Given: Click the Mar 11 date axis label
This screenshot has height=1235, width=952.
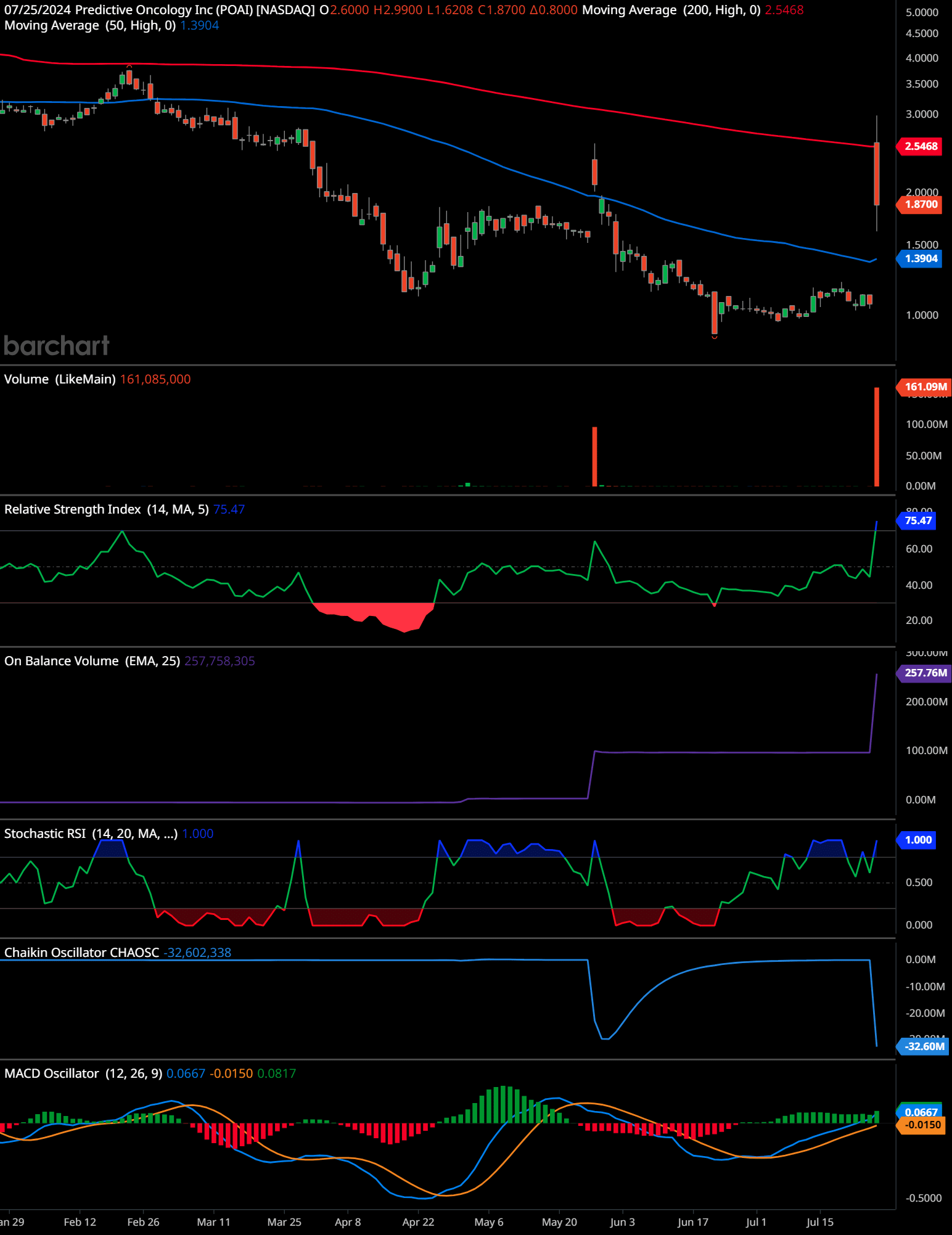Looking at the screenshot, I should (213, 1222).
